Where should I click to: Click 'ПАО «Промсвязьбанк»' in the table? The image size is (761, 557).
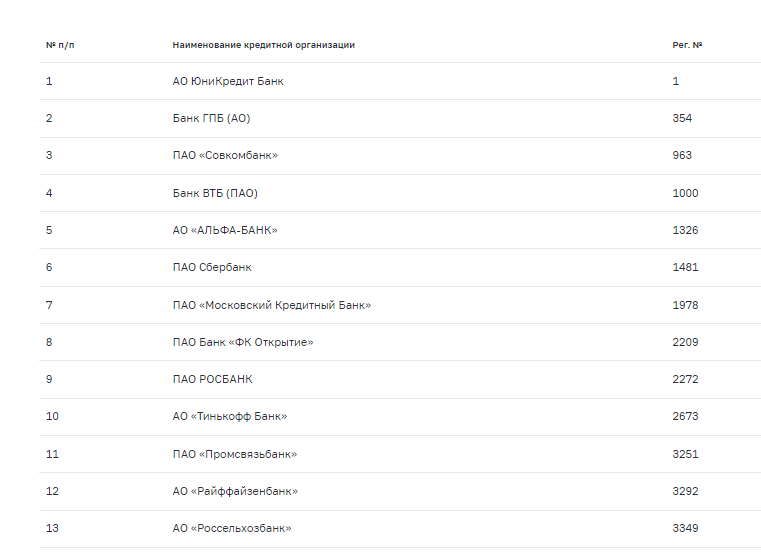[x=235, y=454]
